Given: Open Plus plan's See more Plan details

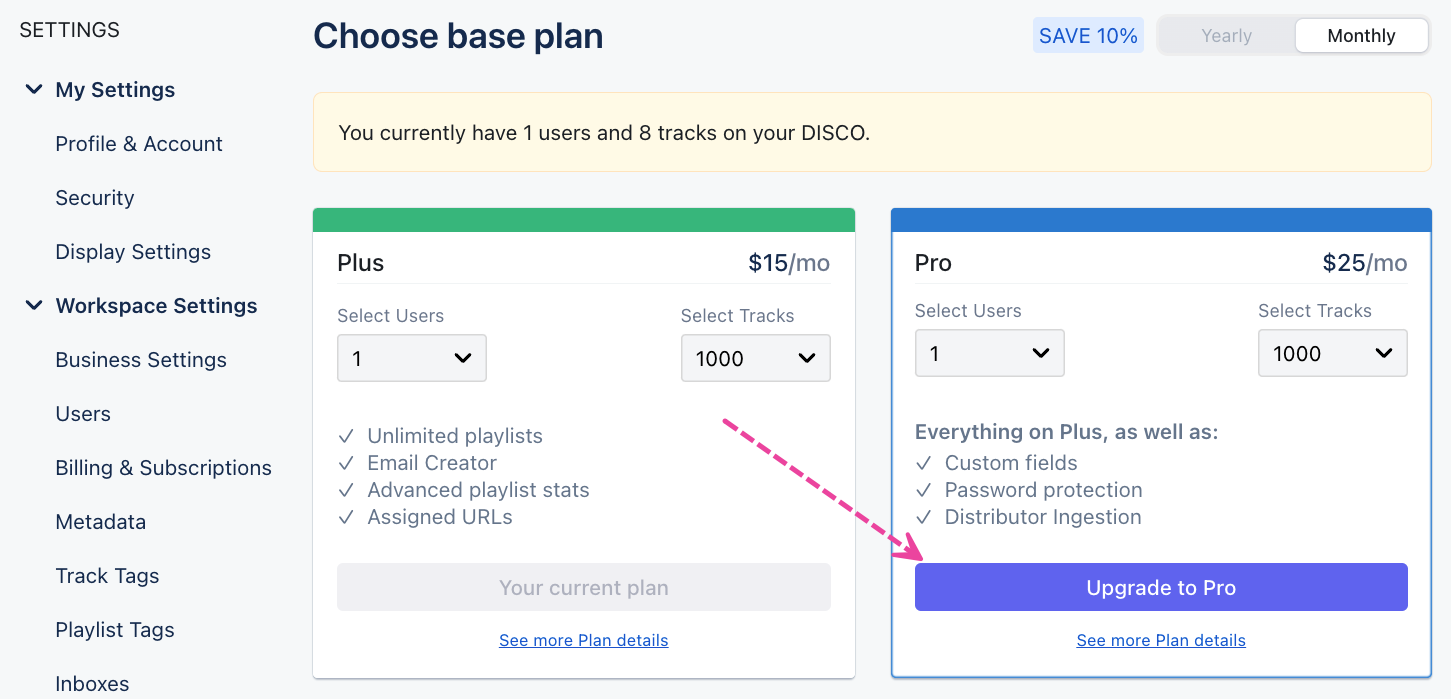Looking at the screenshot, I should pos(583,640).
